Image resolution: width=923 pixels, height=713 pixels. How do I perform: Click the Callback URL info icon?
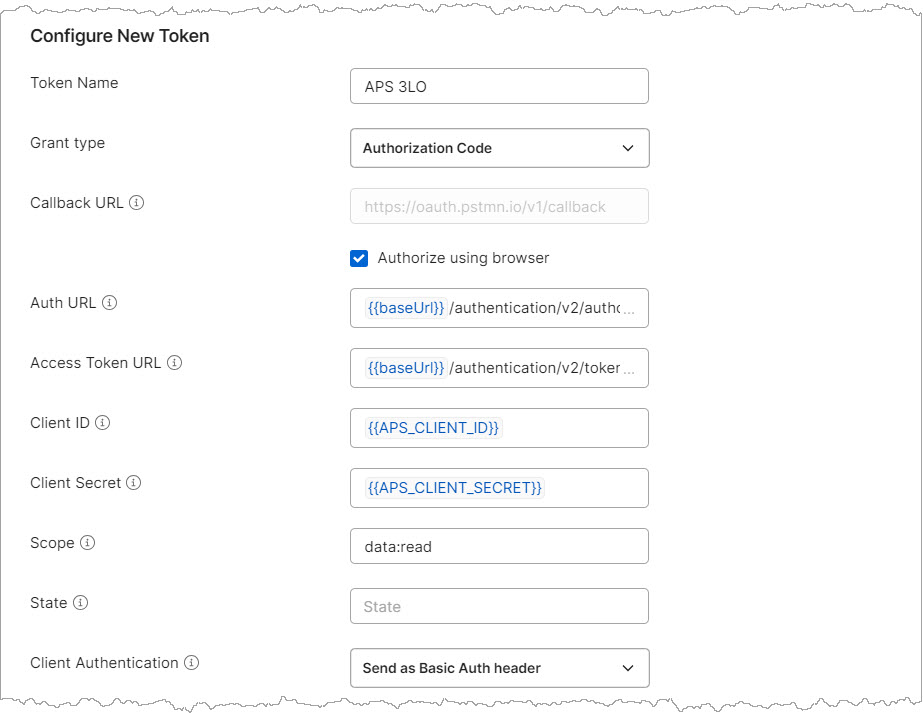pos(137,203)
